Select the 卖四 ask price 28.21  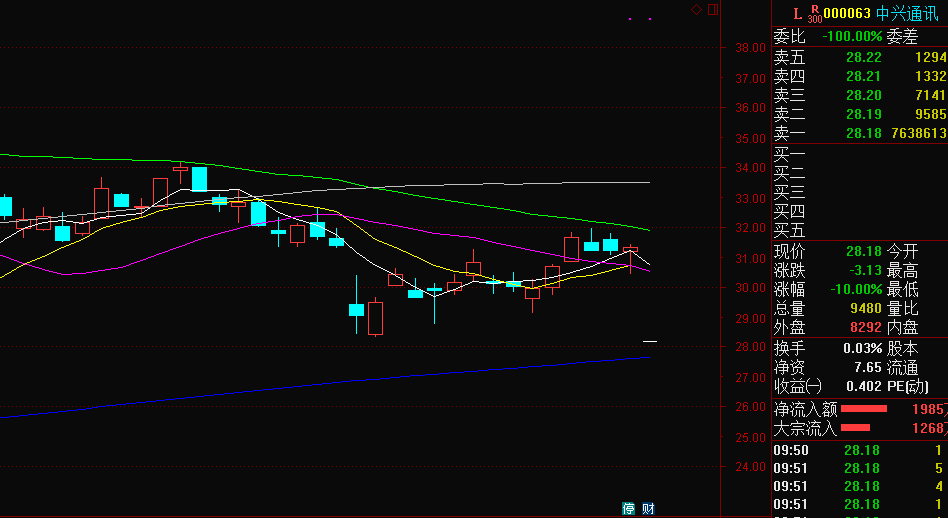pyautogui.click(x=863, y=76)
